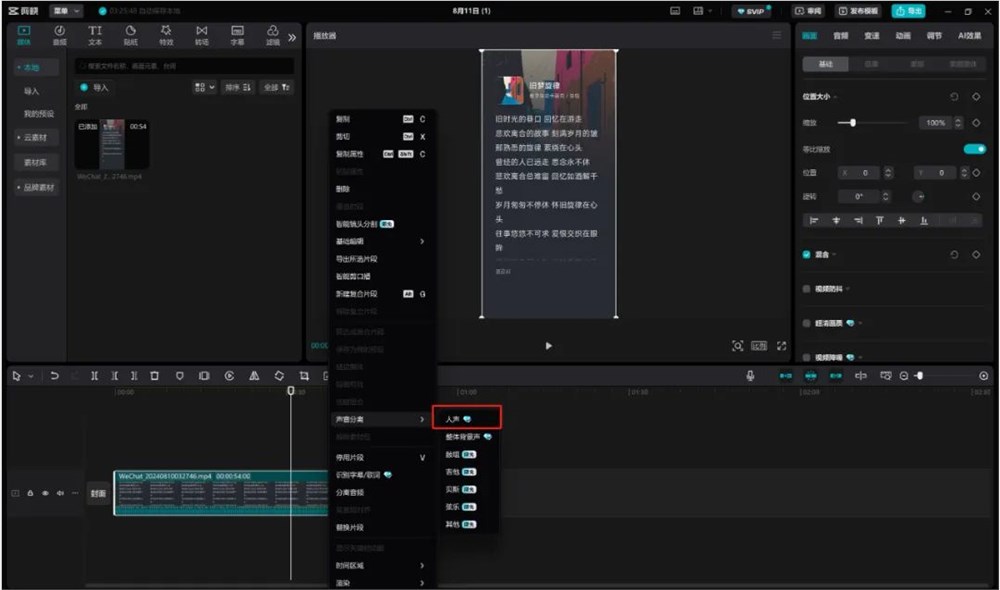Hide the video track with eye icon

click(45, 493)
